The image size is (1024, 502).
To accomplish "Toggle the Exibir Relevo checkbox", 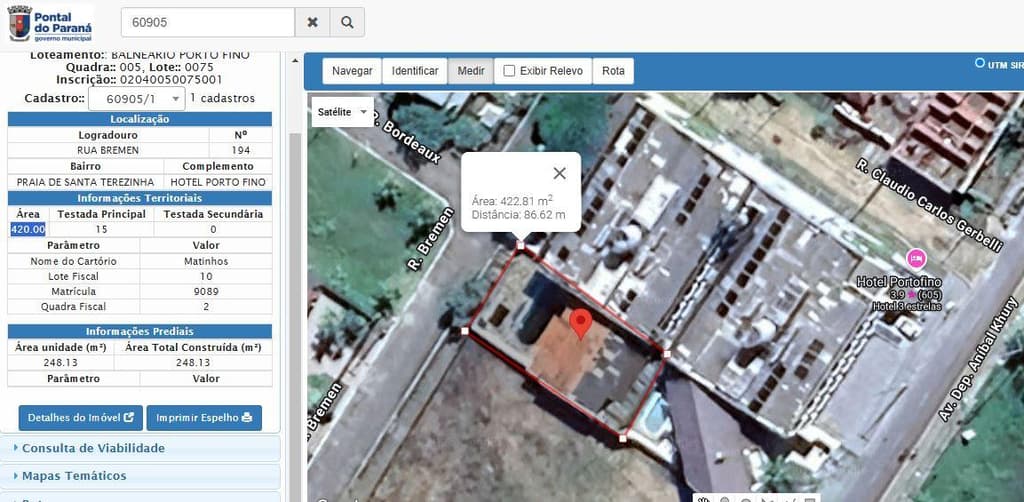I will pos(509,71).
